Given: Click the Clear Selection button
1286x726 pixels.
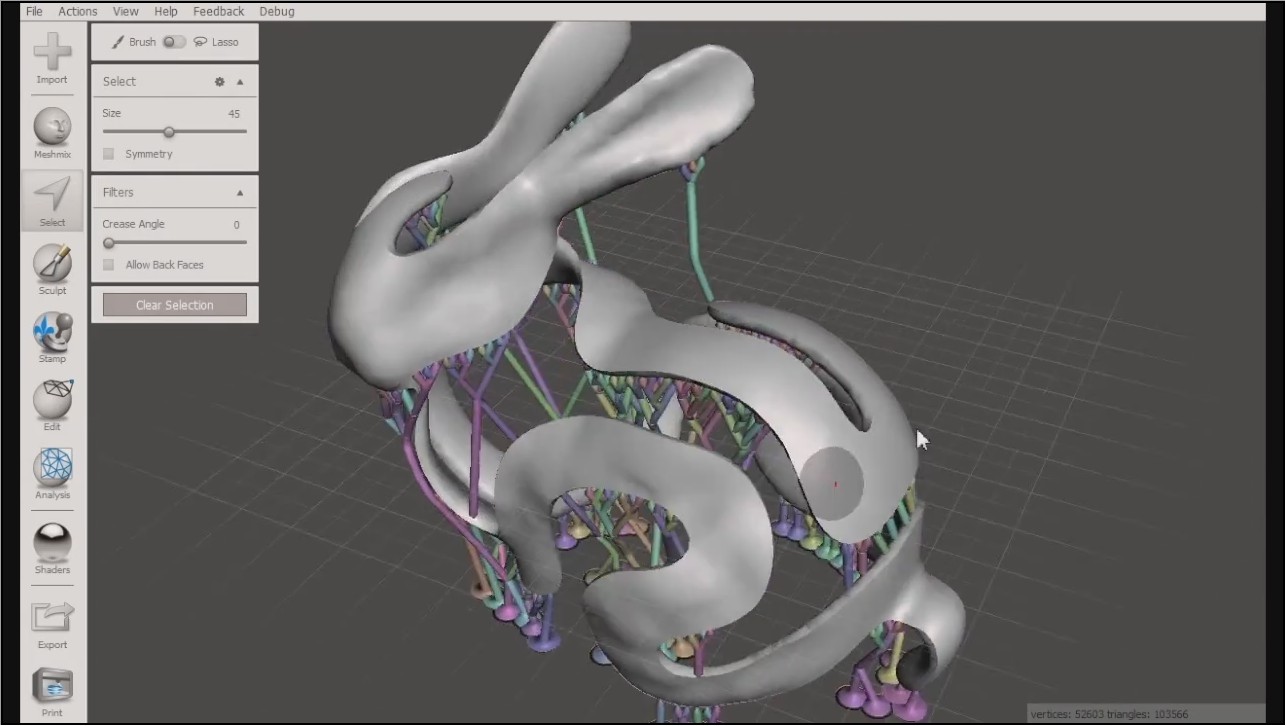Looking at the screenshot, I should tap(175, 305).
